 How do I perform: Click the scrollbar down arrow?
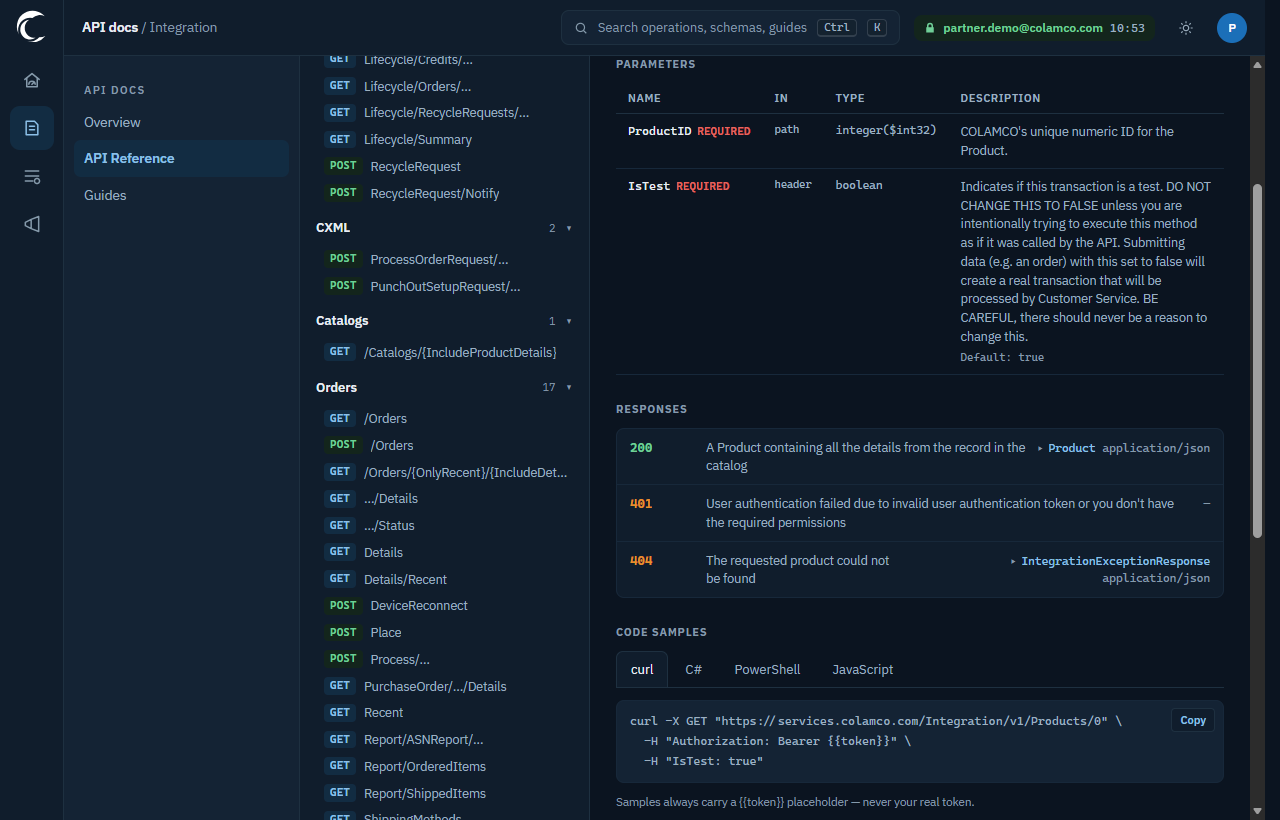pos(1258,811)
